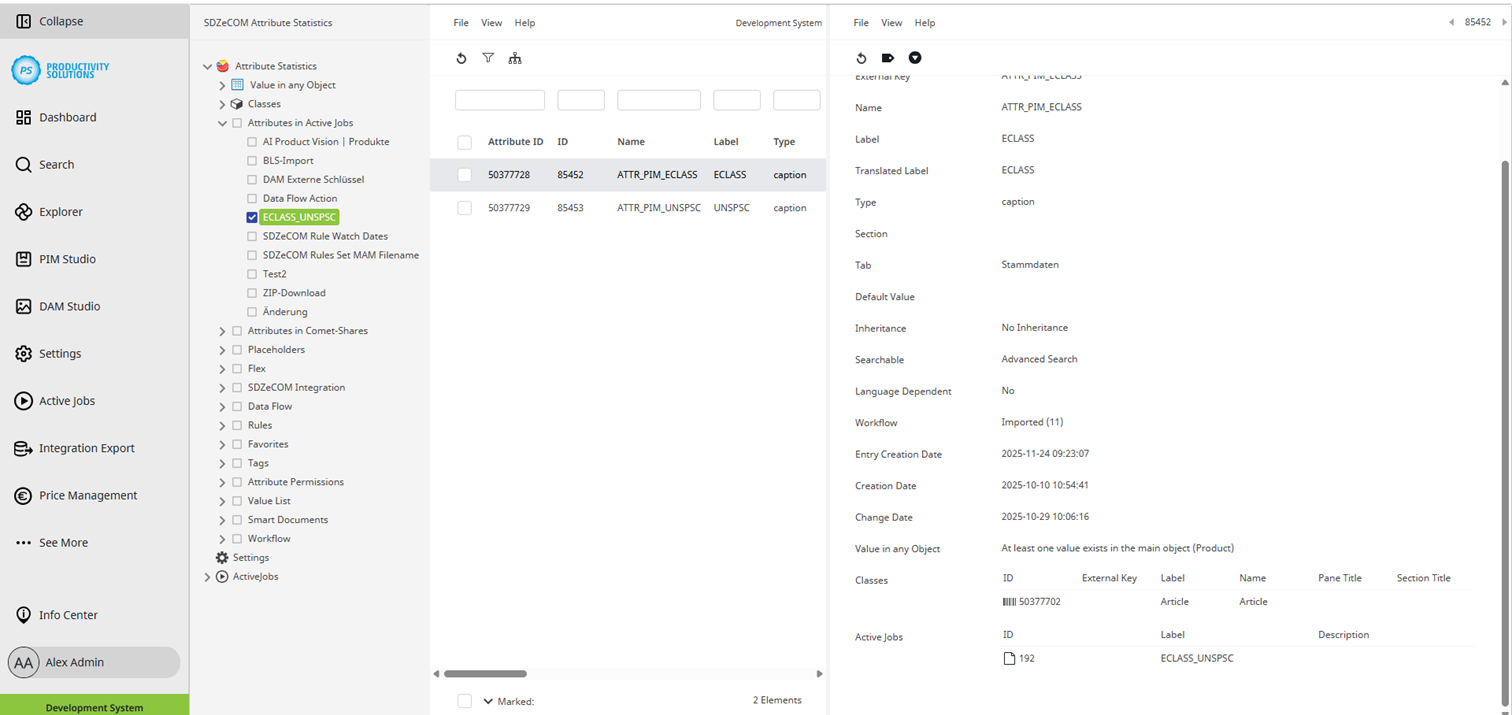The width and height of the screenshot is (1512, 715).
Task: Expand the ActiveJobs tree entry
Action: (x=207, y=576)
